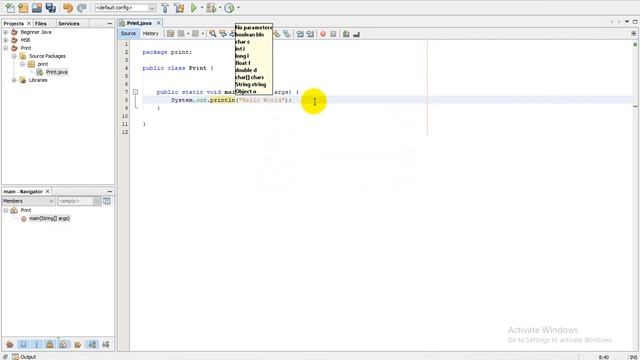The height and width of the screenshot is (360, 640).
Task: Open the Debug Project dropdown arrow
Action: point(220,8)
